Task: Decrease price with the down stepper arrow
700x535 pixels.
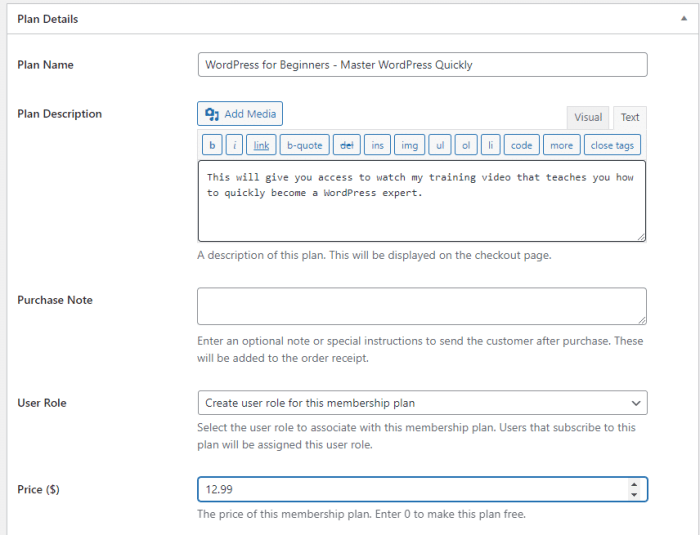Action: click(634, 494)
